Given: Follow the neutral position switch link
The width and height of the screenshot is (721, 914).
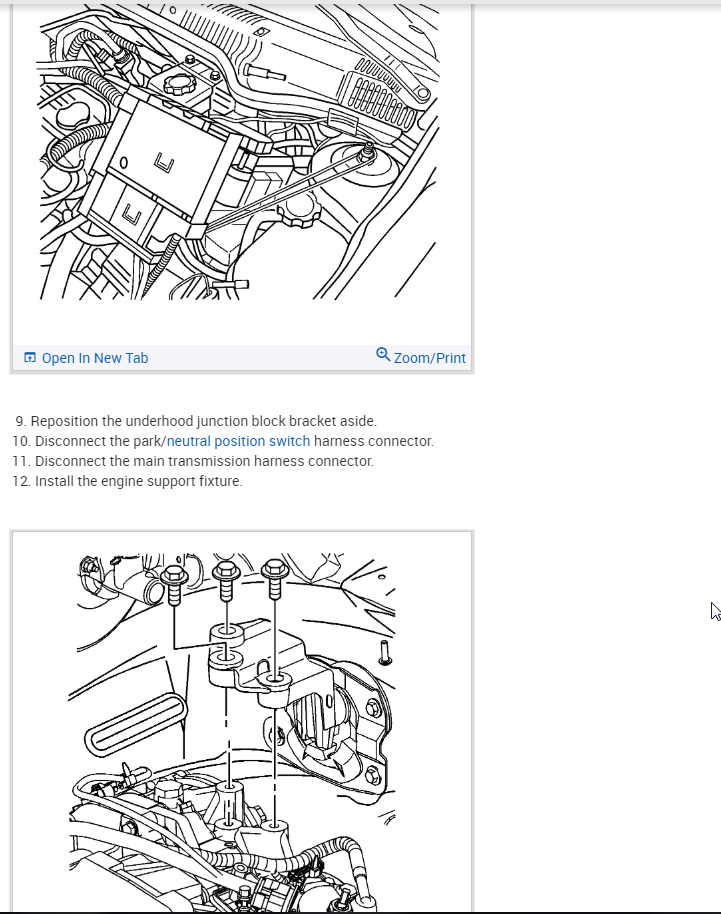Looking at the screenshot, I should 238,441.
